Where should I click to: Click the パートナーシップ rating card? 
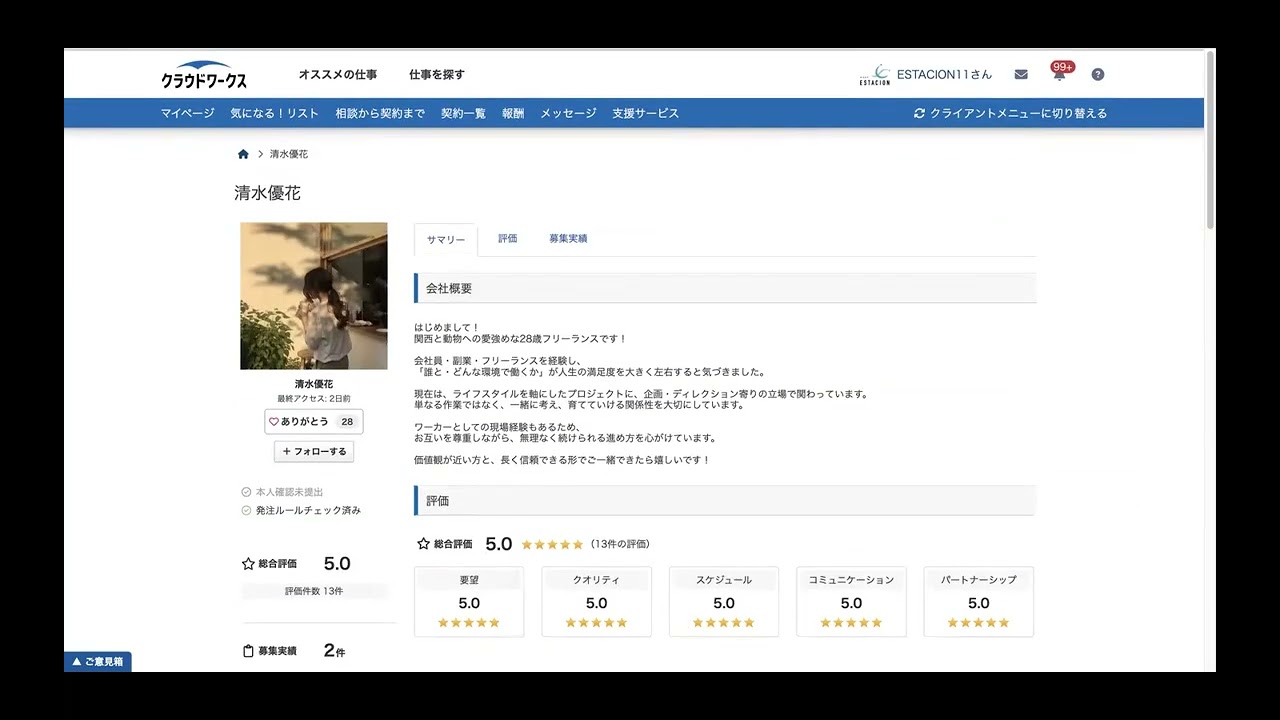coord(979,602)
